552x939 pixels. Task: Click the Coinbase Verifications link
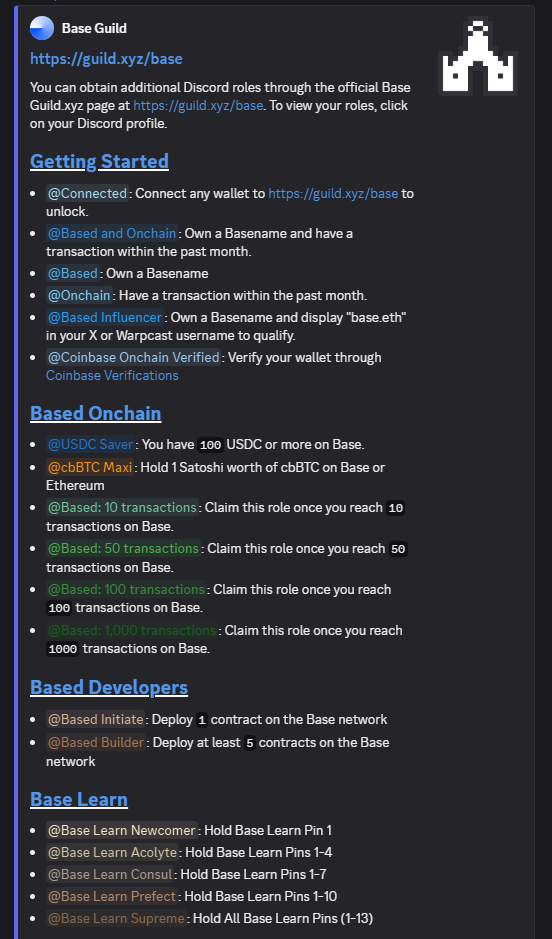[112, 375]
